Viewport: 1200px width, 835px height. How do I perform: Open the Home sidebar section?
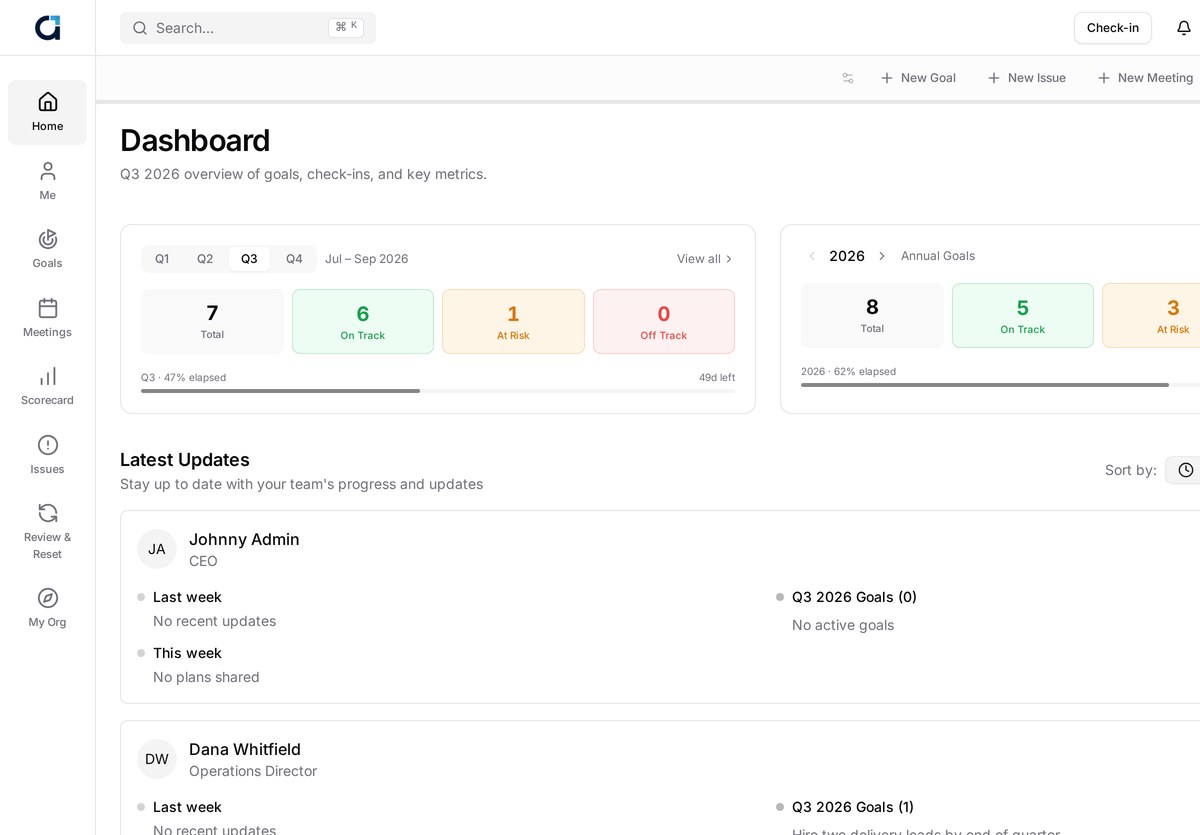47,112
